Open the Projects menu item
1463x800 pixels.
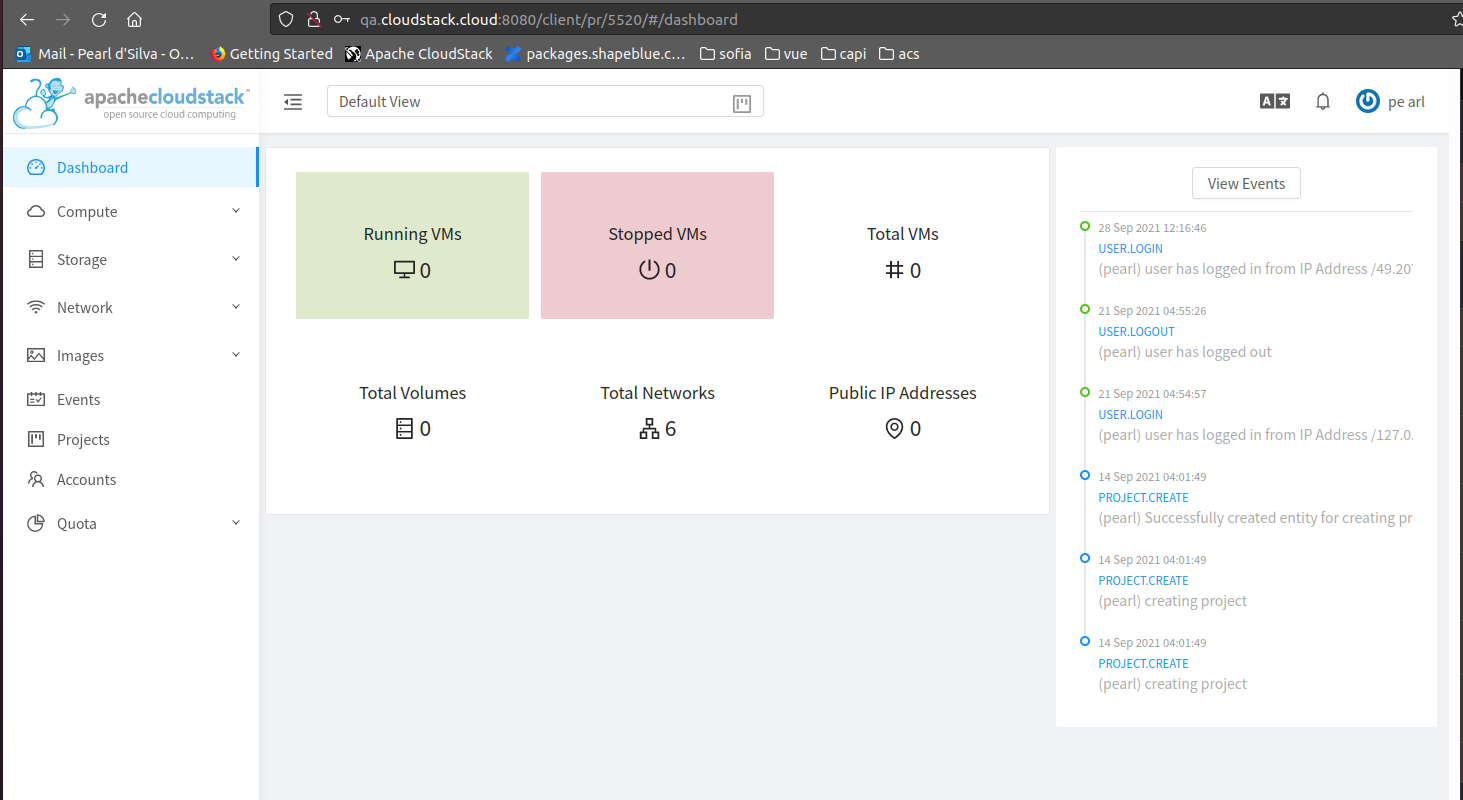[129, 439]
